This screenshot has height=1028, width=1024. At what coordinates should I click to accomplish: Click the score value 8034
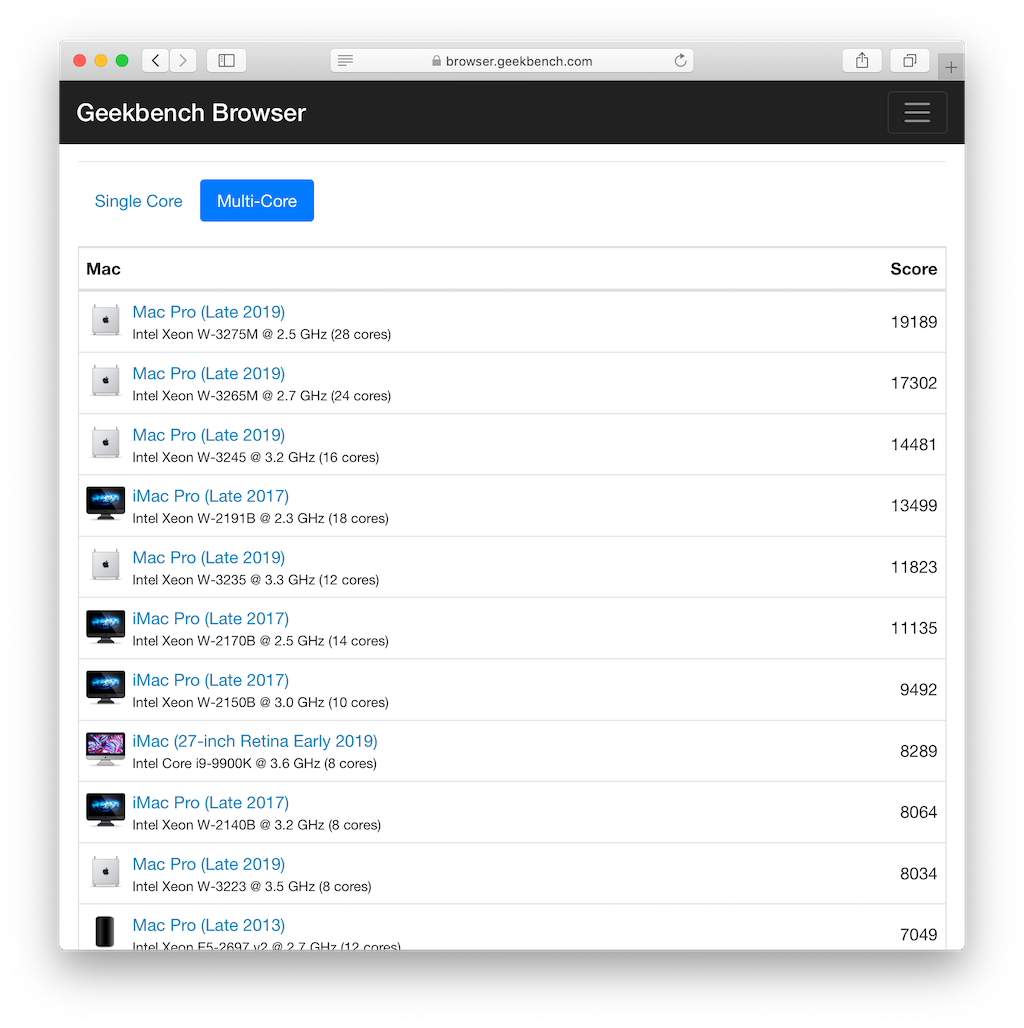point(918,874)
